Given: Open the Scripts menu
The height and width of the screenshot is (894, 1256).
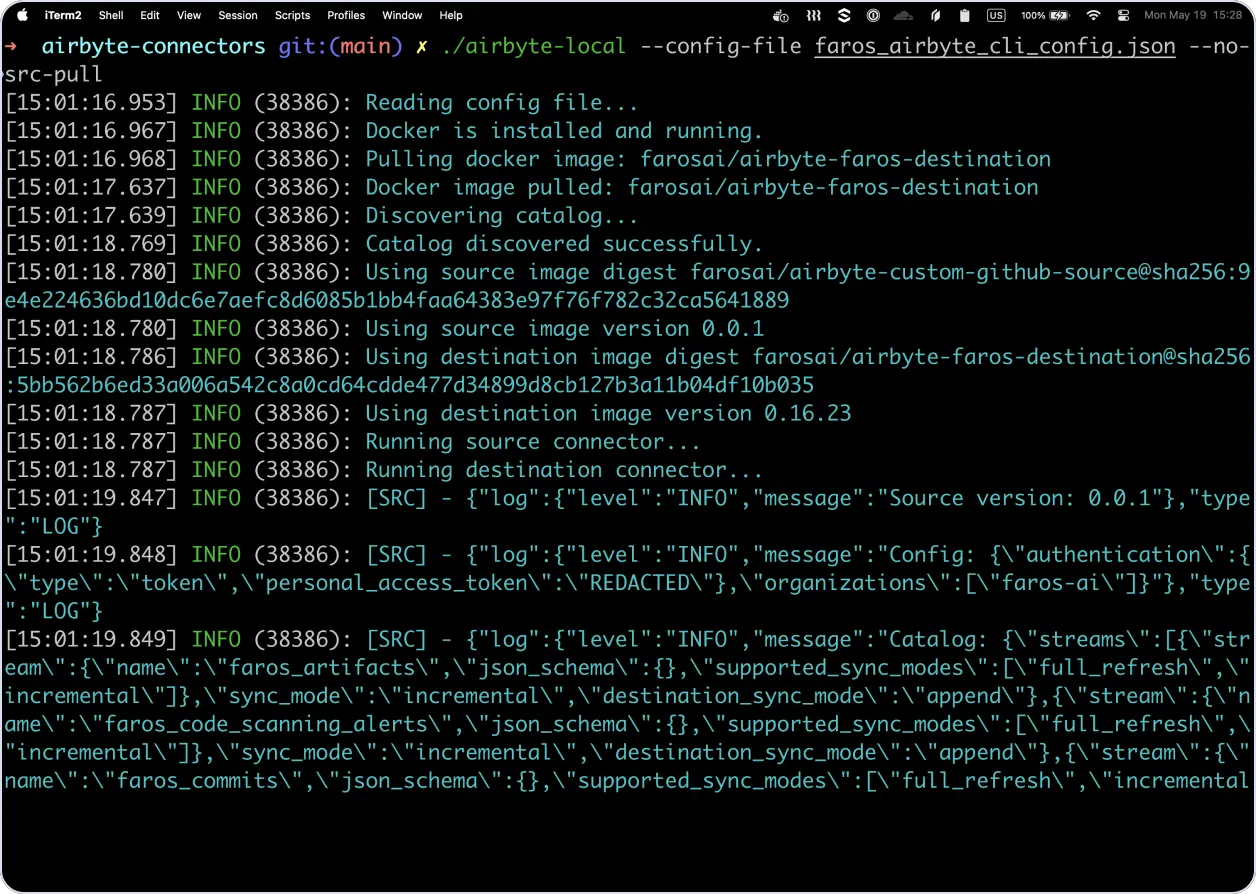Looking at the screenshot, I should click(292, 15).
